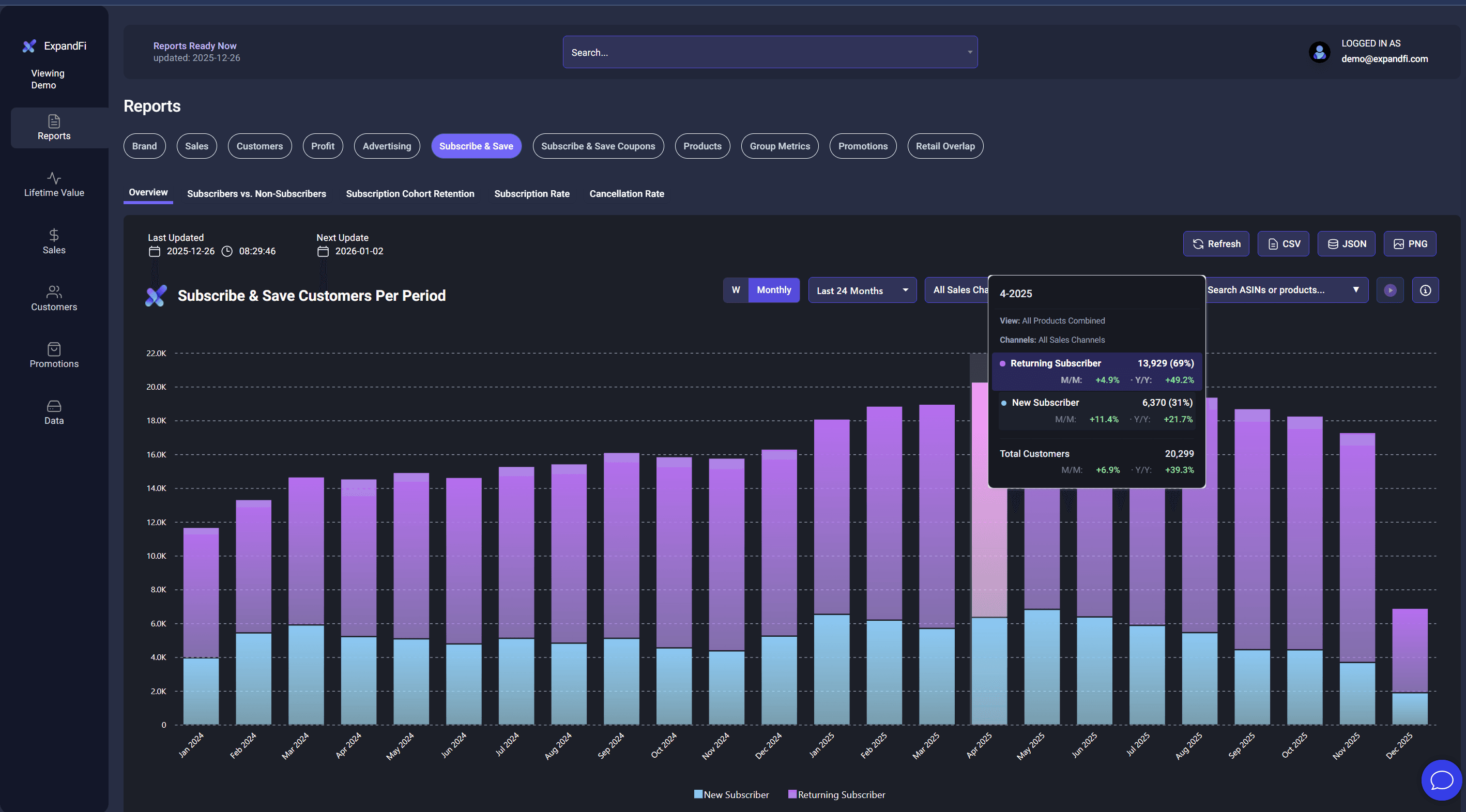Screen dimensions: 1466x812
Task: Go to Customers via the sidebar icon
Action: [54, 298]
